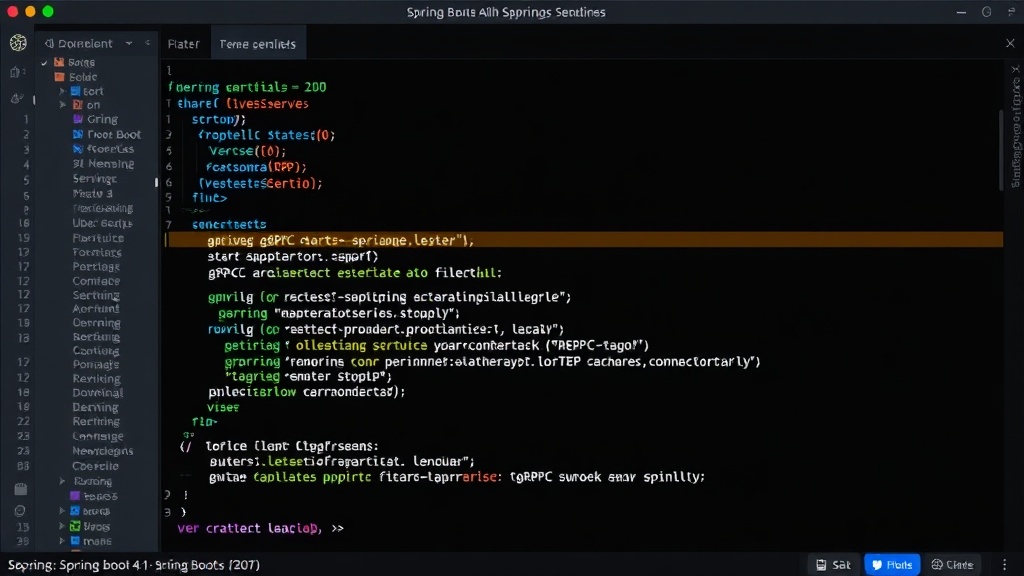
Task: Expand the 'Eort' tree node arrow
Action: click(x=63, y=91)
